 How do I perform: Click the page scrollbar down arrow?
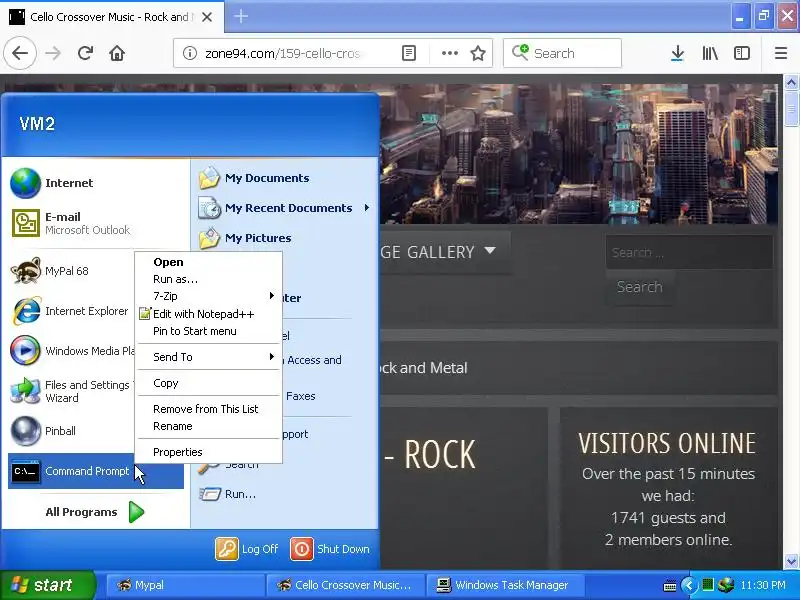791,561
